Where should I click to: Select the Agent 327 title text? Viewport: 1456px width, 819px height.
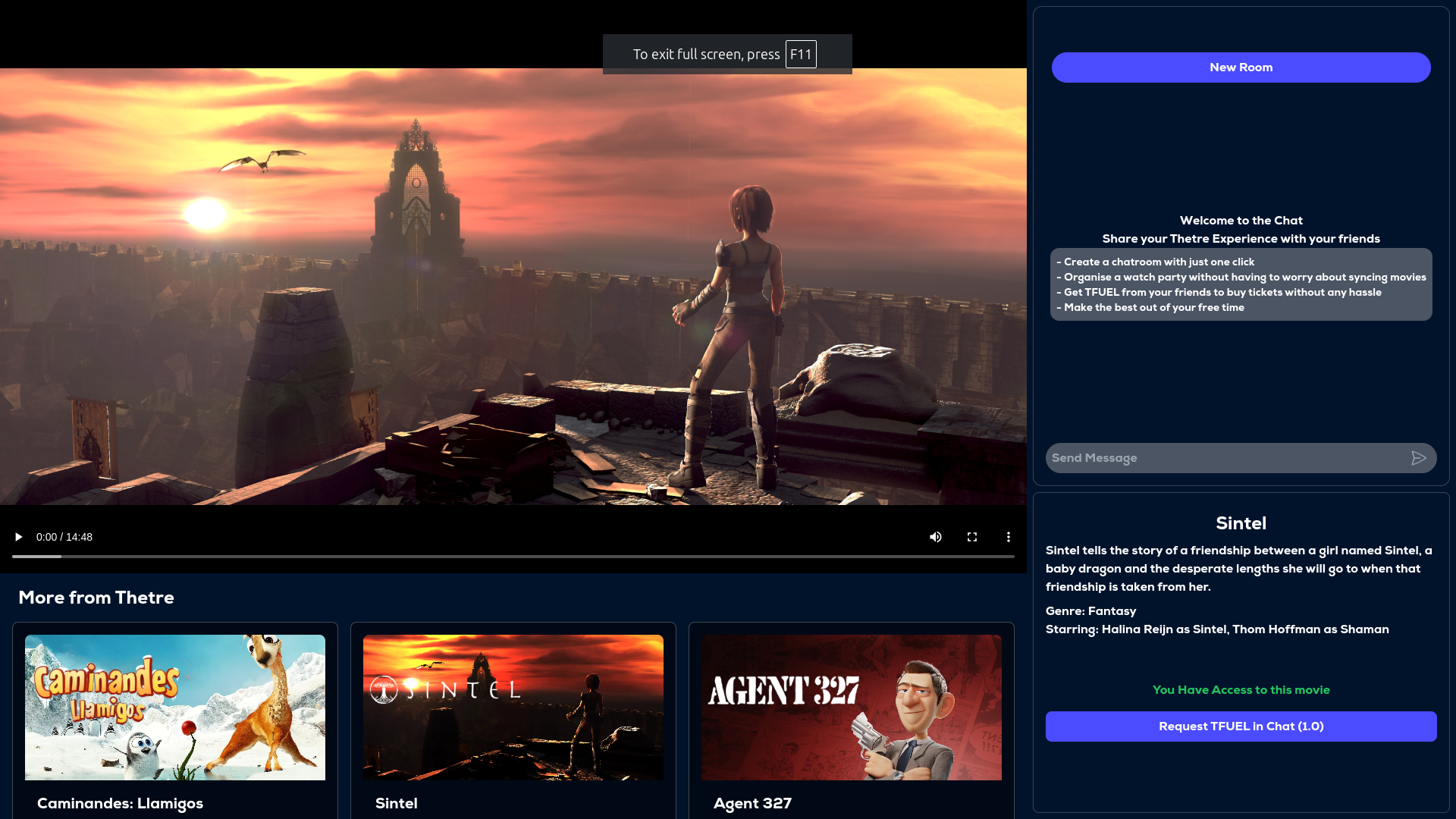pos(752,803)
